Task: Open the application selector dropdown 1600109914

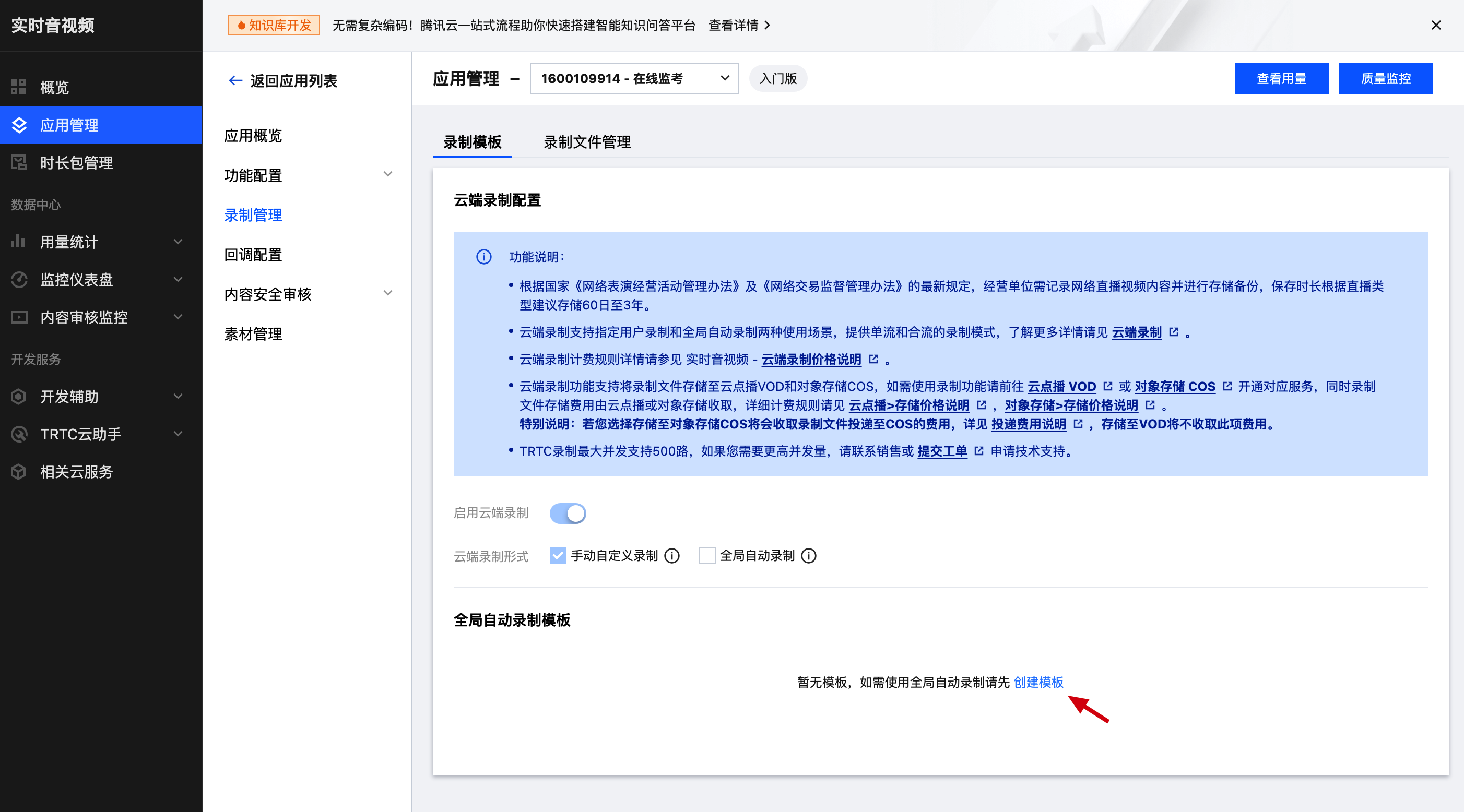Action: pyautogui.click(x=634, y=78)
